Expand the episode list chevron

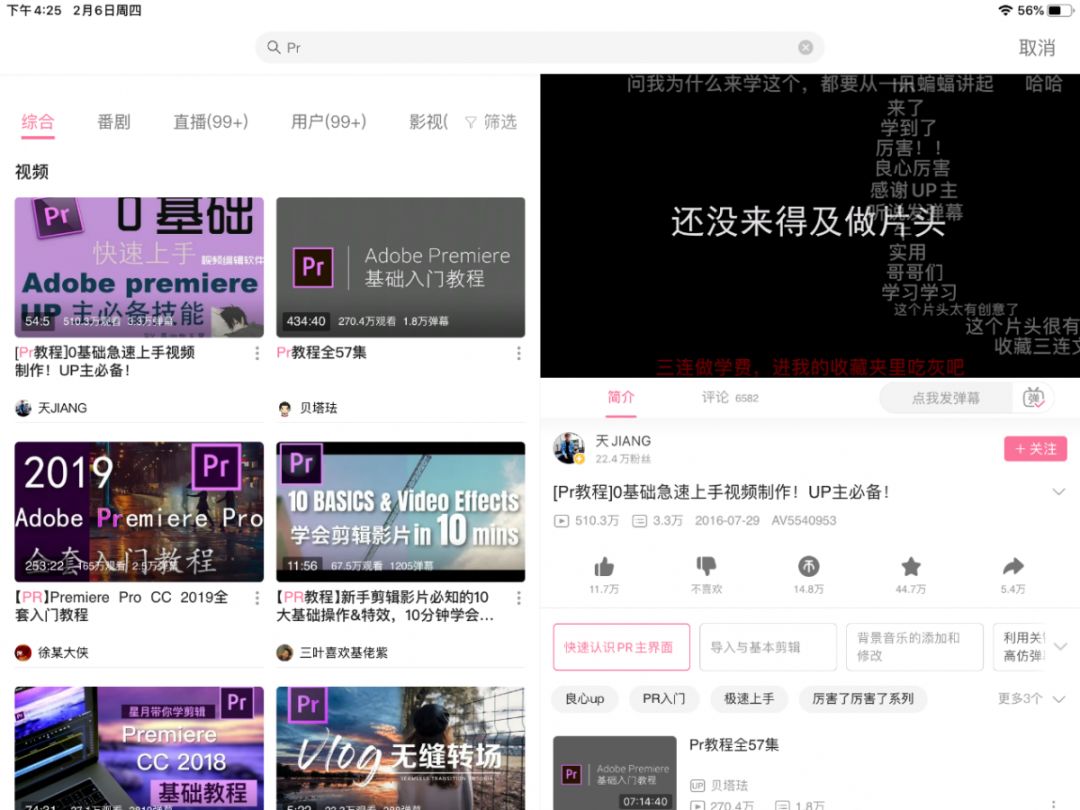pos(1061,647)
